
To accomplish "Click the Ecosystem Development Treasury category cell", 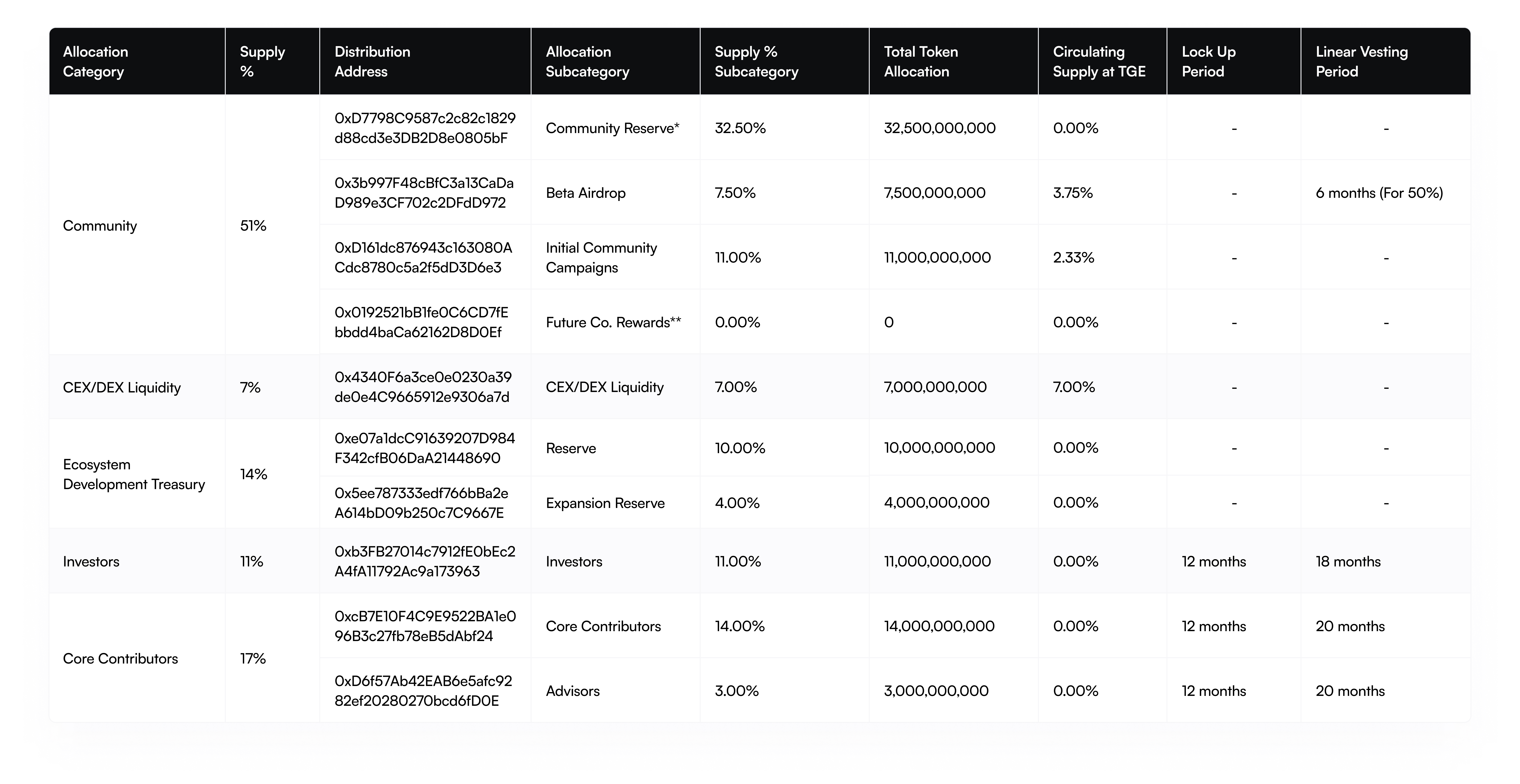I will [x=134, y=474].
